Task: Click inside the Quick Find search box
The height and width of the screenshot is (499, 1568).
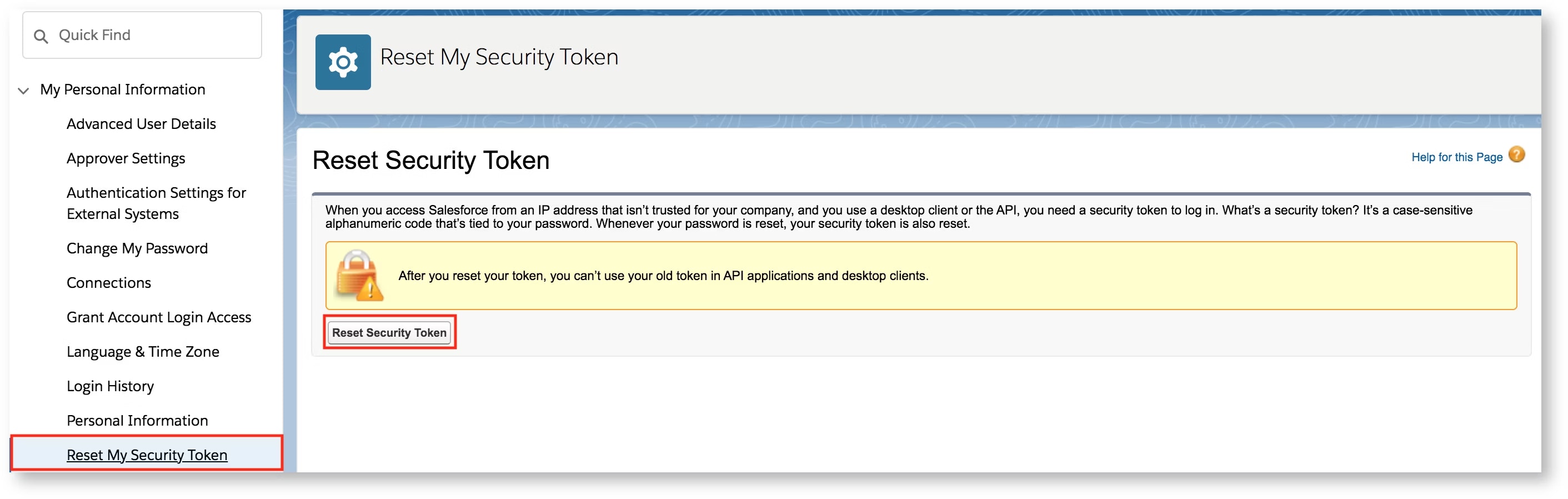Action: pos(140,36)
